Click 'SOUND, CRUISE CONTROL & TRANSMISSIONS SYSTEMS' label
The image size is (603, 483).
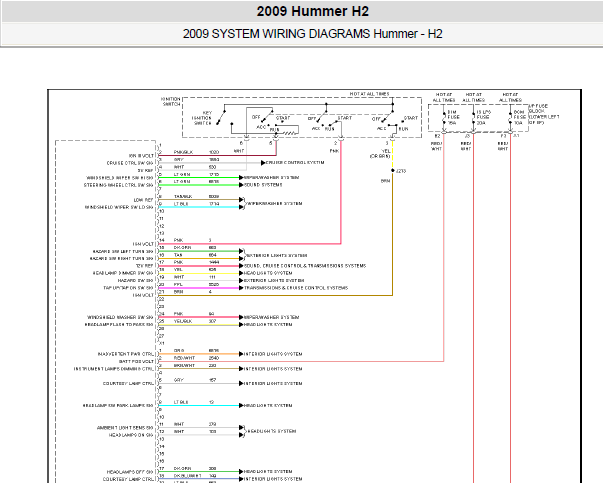305,266
